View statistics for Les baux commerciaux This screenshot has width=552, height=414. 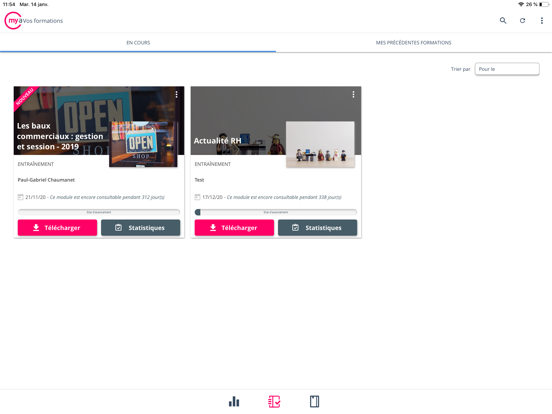tap(140, 228)
